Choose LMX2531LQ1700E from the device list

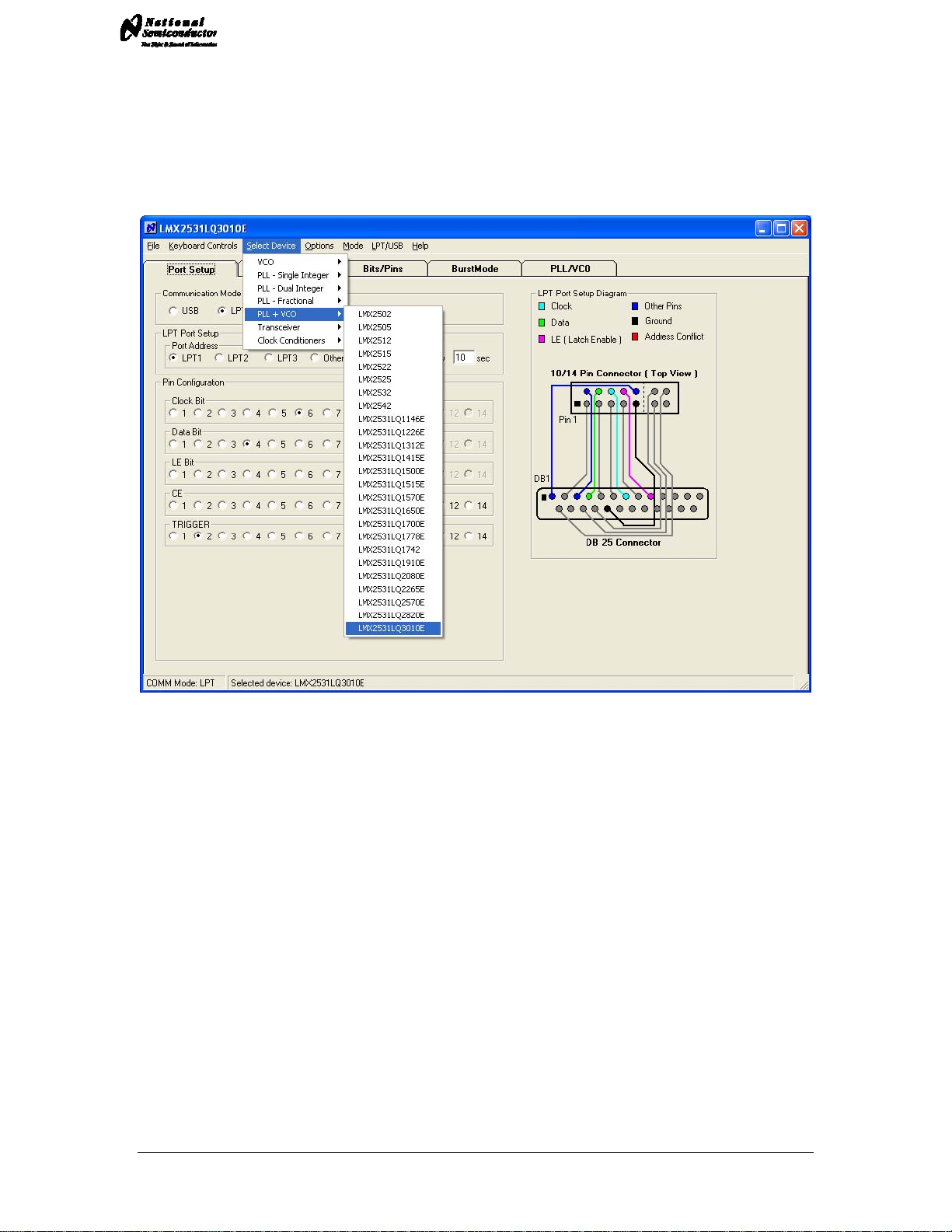[393, 524]
